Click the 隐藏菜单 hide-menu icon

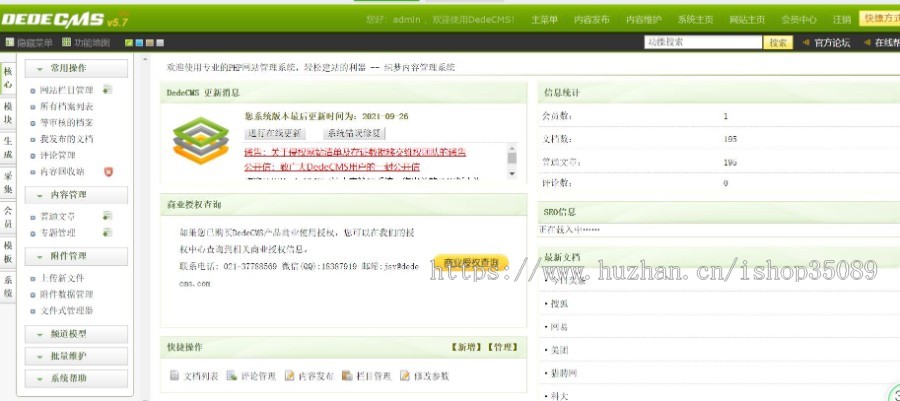10,42
